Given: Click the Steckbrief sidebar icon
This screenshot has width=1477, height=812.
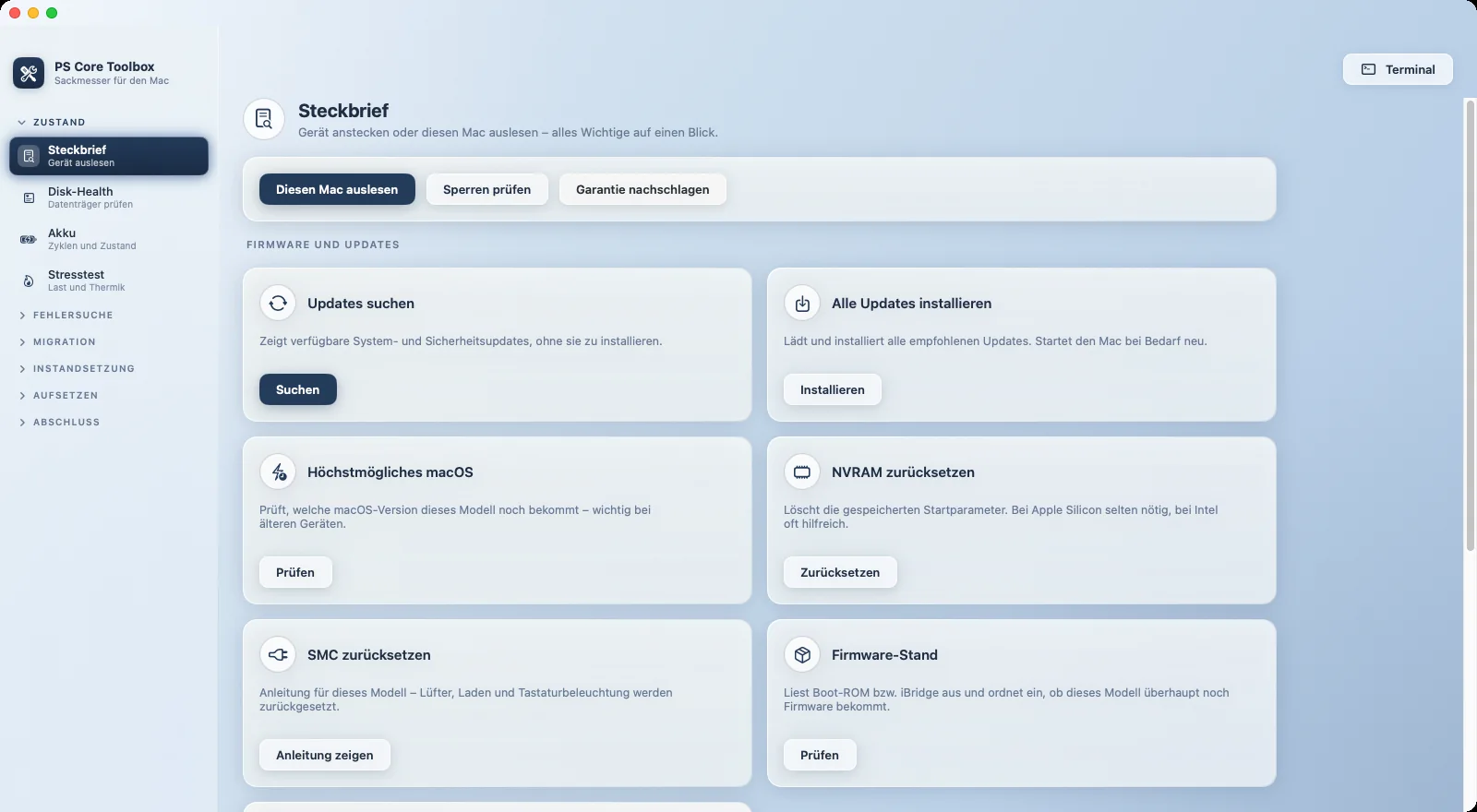Looking at the screenshot, I should click(x=29, y=156).
